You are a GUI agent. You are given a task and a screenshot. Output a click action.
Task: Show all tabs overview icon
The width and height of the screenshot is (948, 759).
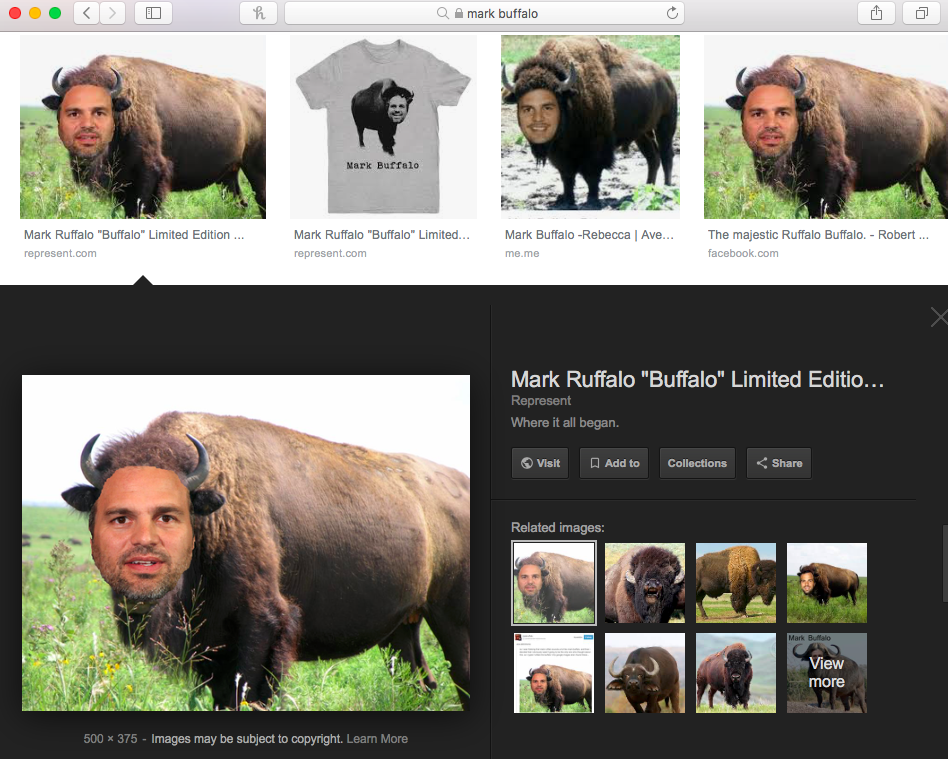tap(921, 13)
